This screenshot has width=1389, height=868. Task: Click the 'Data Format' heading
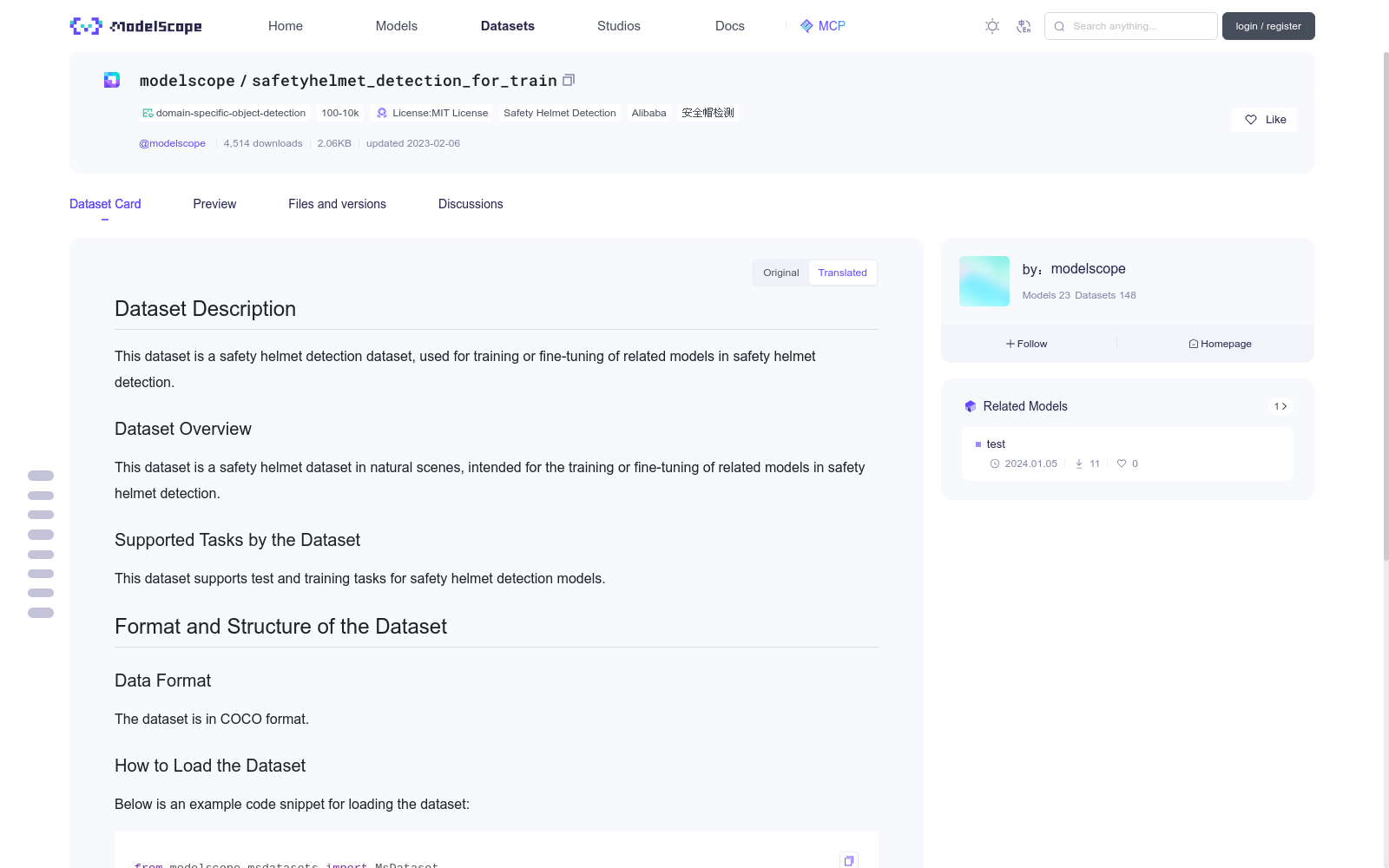coord(163,681)
